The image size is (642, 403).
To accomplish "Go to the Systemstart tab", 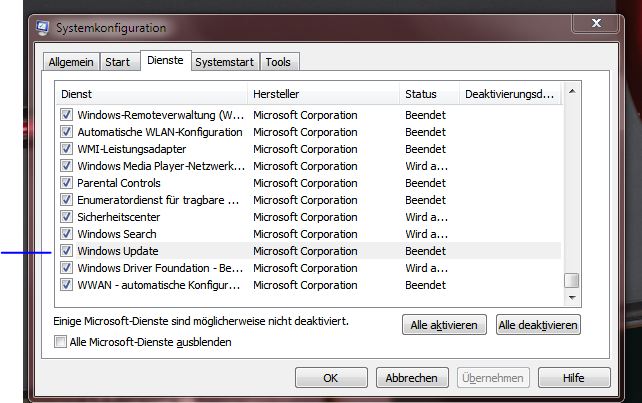I will (x=224, y=62).
